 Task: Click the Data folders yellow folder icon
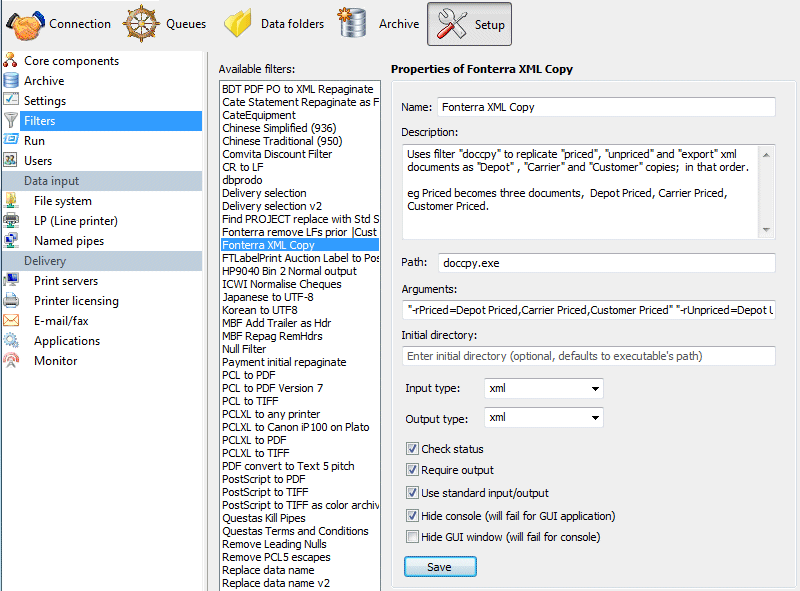[x=238, y=23]
